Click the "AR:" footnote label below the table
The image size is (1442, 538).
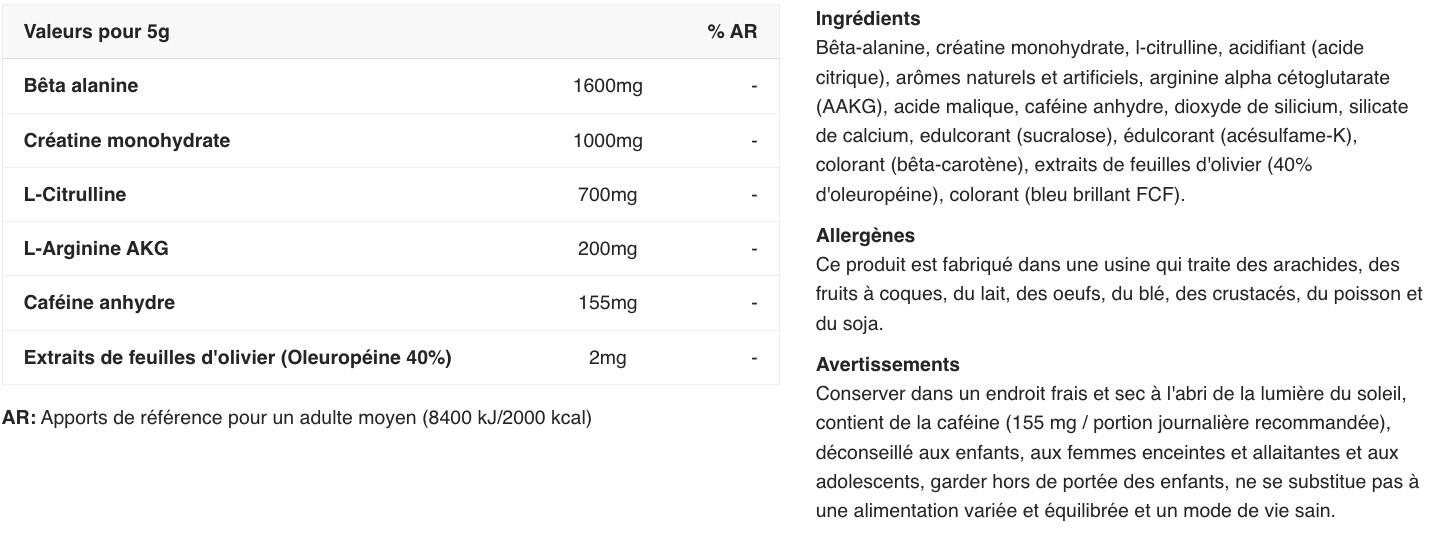[19, 418]
